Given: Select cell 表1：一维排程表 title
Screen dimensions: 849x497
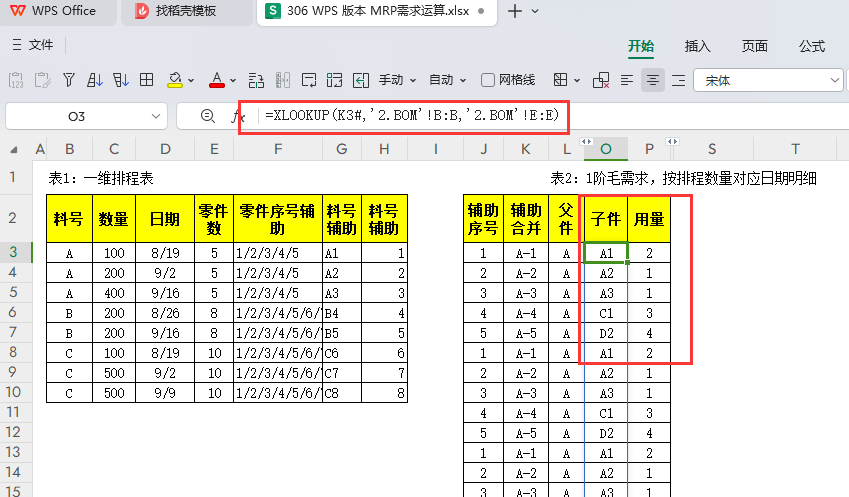Looking at the screenshot, I should point(101,178).
